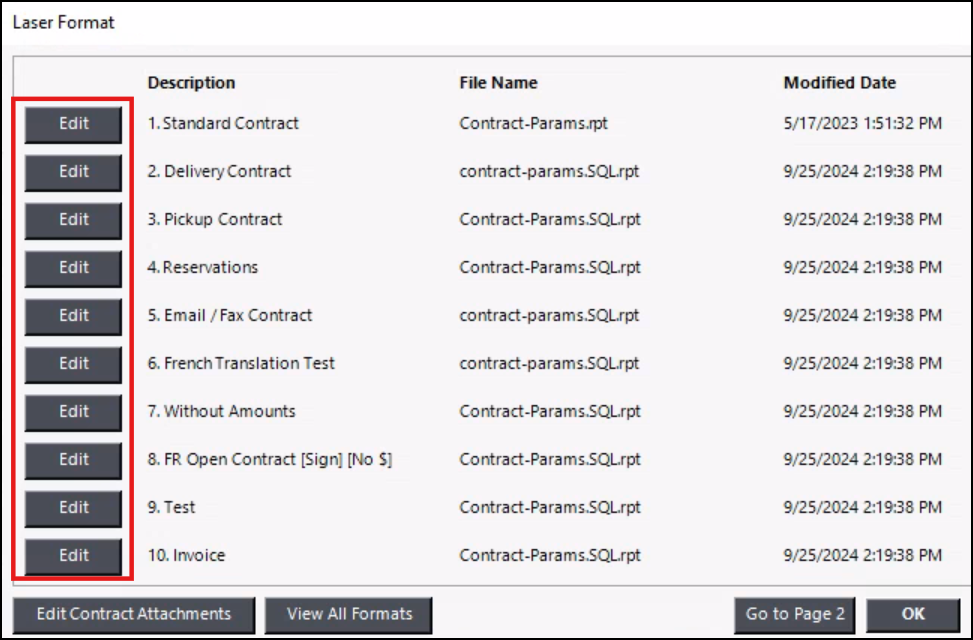Open Edit Contract Attachments
Screen dimensions: 973x640
[134, 614]
